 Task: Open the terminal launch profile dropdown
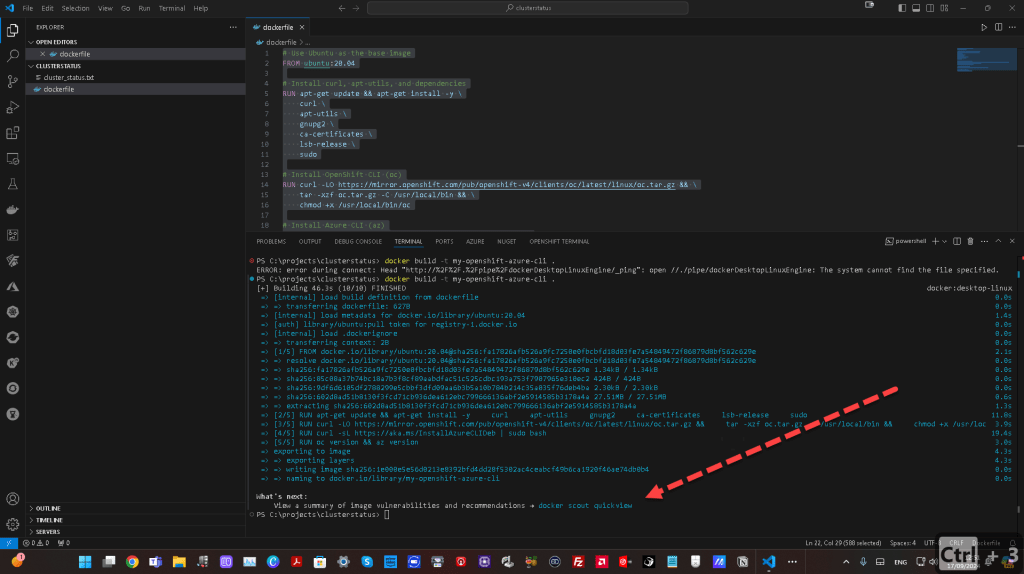pos(944,242)
